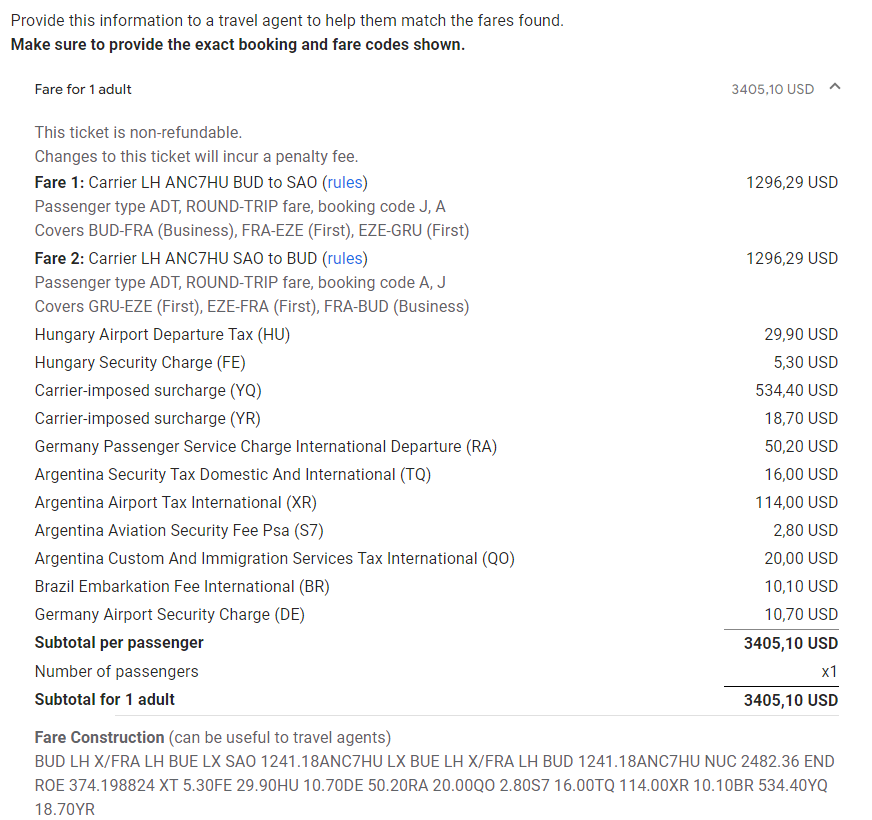Click the 3405,10 USD header total
The width and height of the screenshot is (872, 820).
click(x=772, y=90)
